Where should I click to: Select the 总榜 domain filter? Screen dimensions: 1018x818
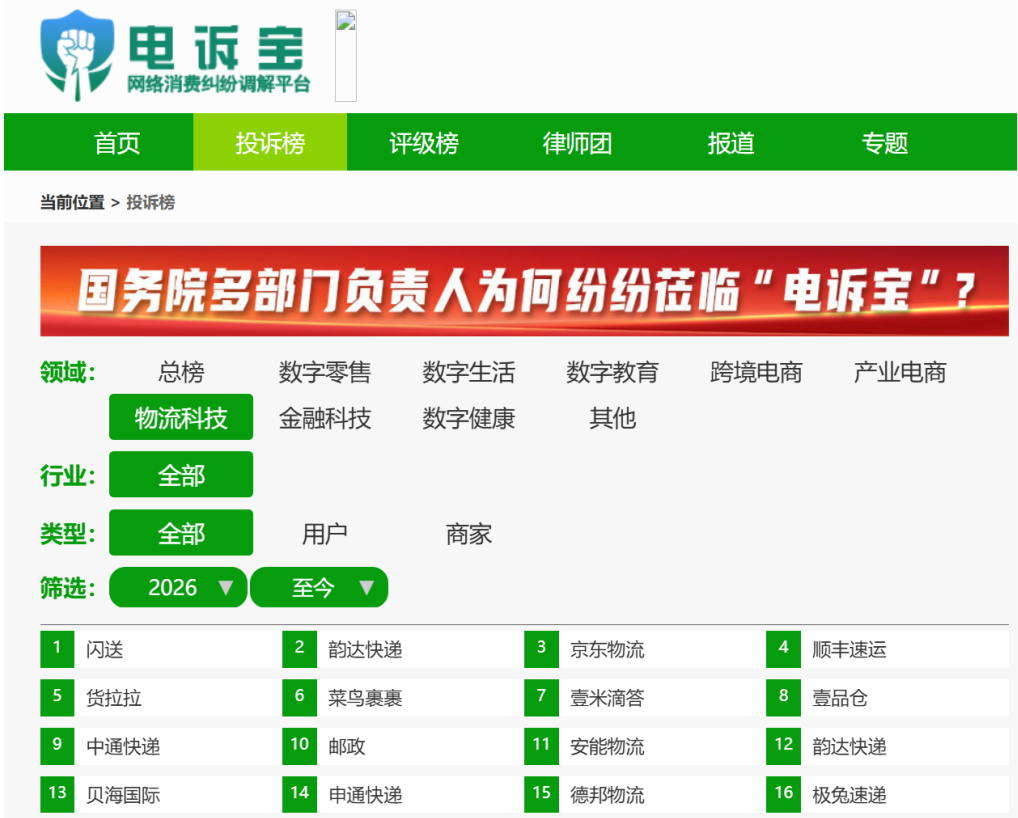click(x=181, y=373)
